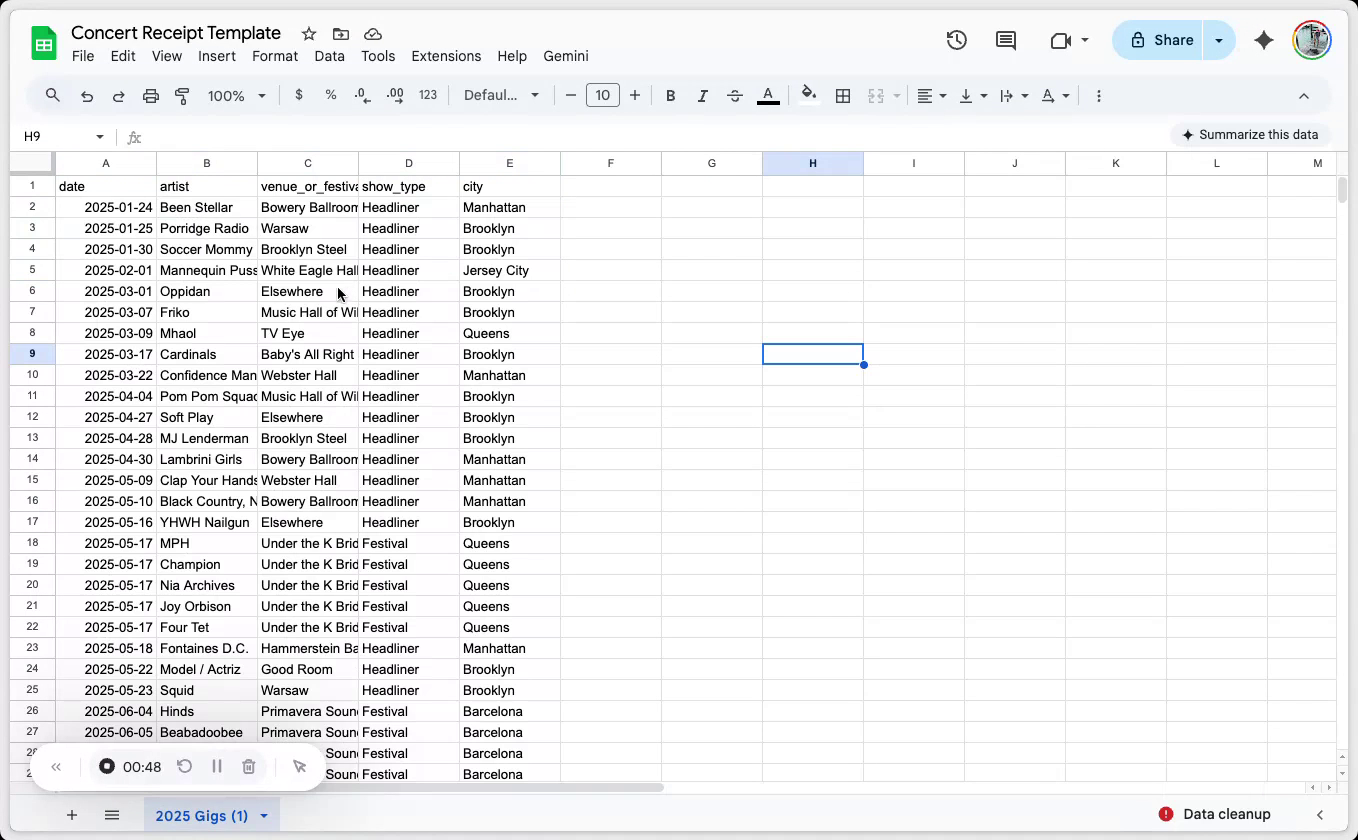This screenshot has width=1358, height=840.
Task: Decrease the font size
Action: [571, 96]
